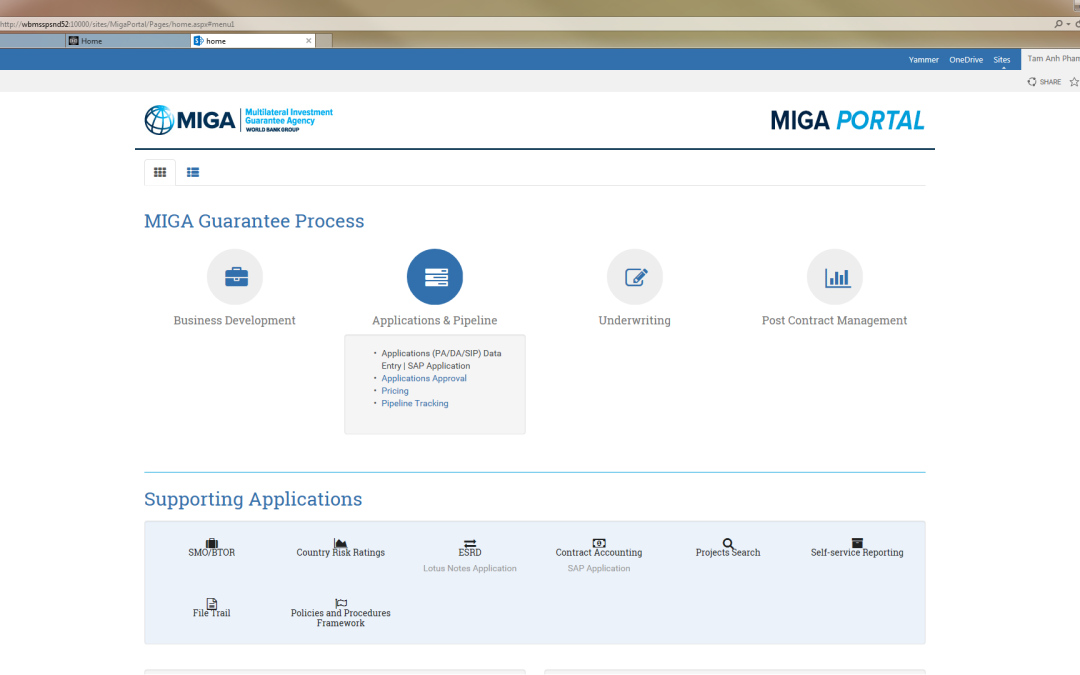Open the Applications Approval link
Screen dimensions: 1080x675
[424, 379]
